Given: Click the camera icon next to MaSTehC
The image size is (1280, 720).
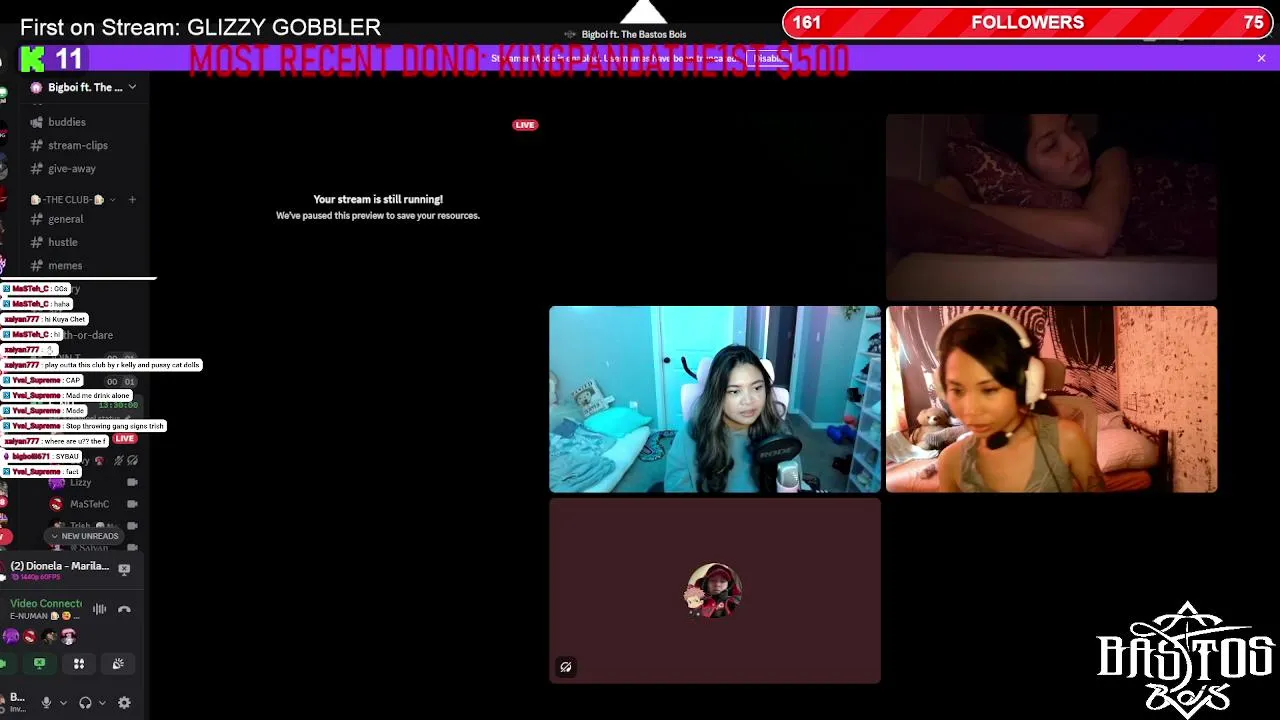Looking at the screenshot, I should point(132,504).
